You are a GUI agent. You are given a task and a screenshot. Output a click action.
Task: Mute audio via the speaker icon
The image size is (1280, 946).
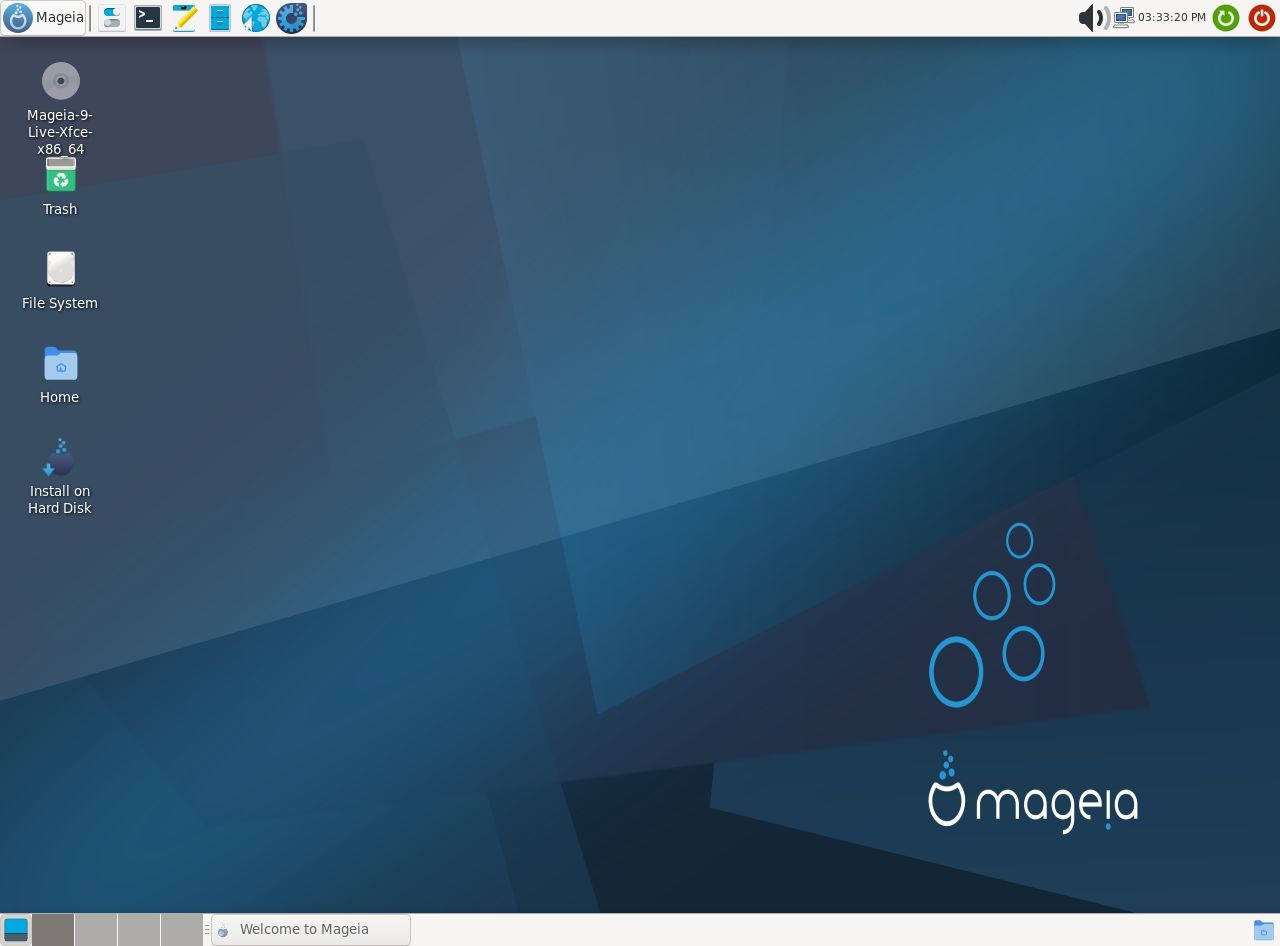1090,17
